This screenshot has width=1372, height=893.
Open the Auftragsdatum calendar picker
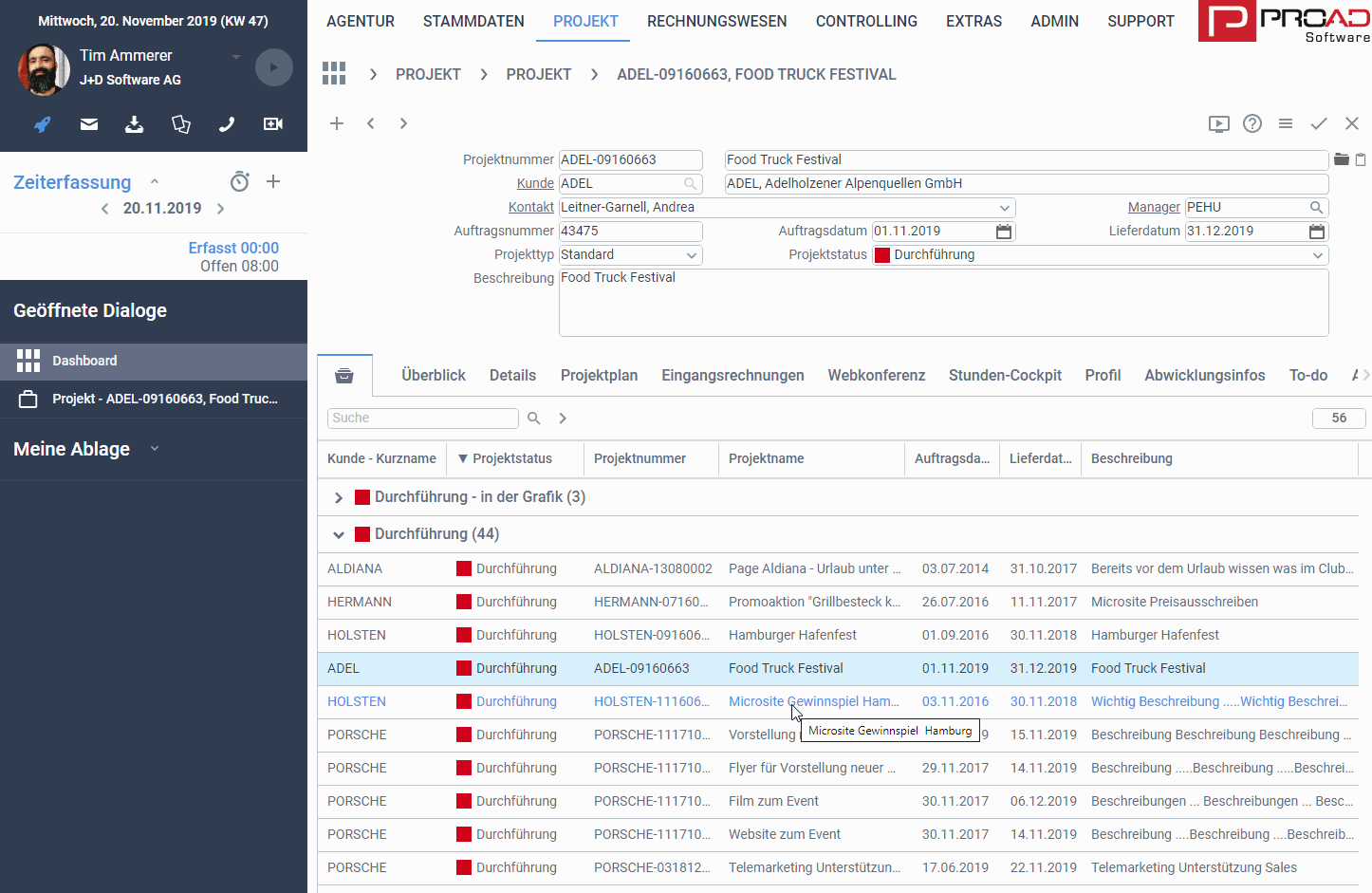point(1004,232)
